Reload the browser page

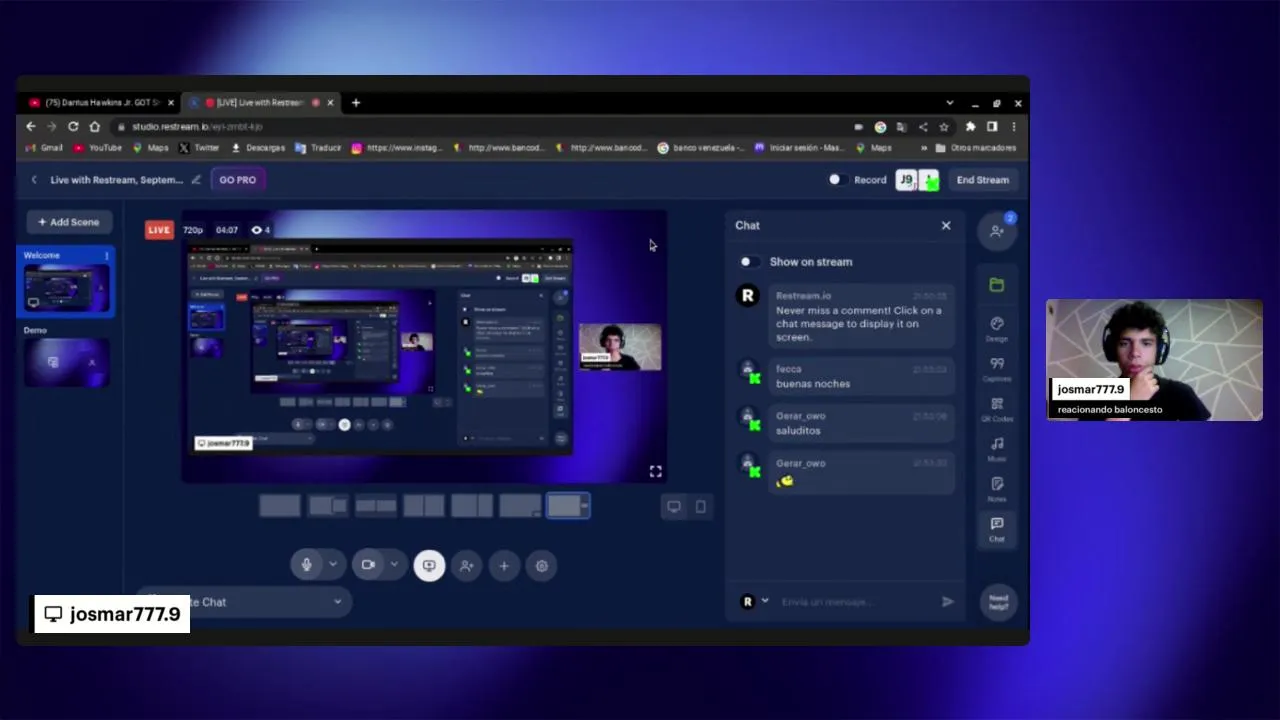coord(73,127)
